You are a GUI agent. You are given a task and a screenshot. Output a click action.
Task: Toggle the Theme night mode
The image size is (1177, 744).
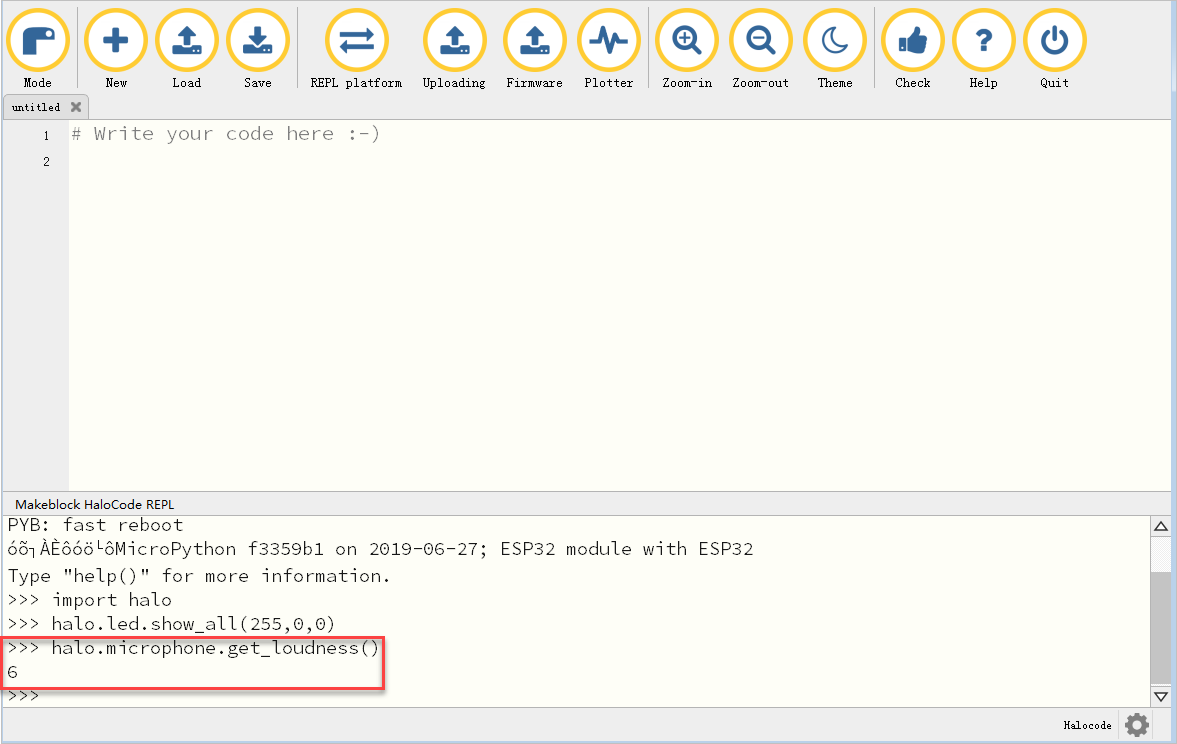pyautogui.click(x=834, y=41)
